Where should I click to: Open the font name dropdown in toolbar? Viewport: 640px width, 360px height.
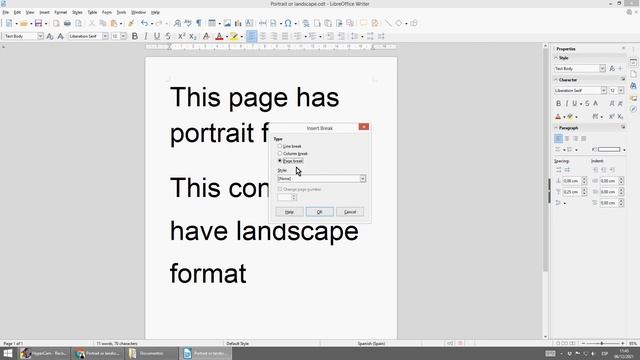coord(105,36)
